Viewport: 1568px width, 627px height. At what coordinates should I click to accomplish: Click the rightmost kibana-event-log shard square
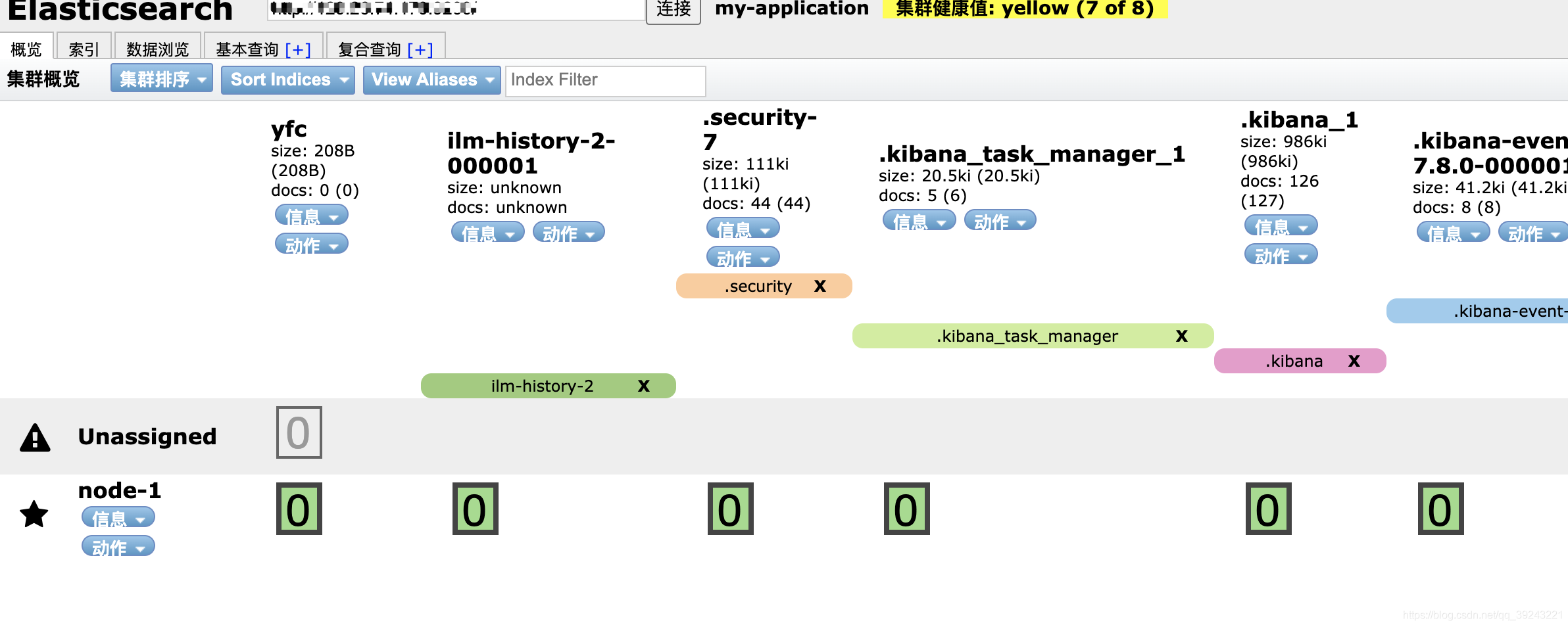1440,509
